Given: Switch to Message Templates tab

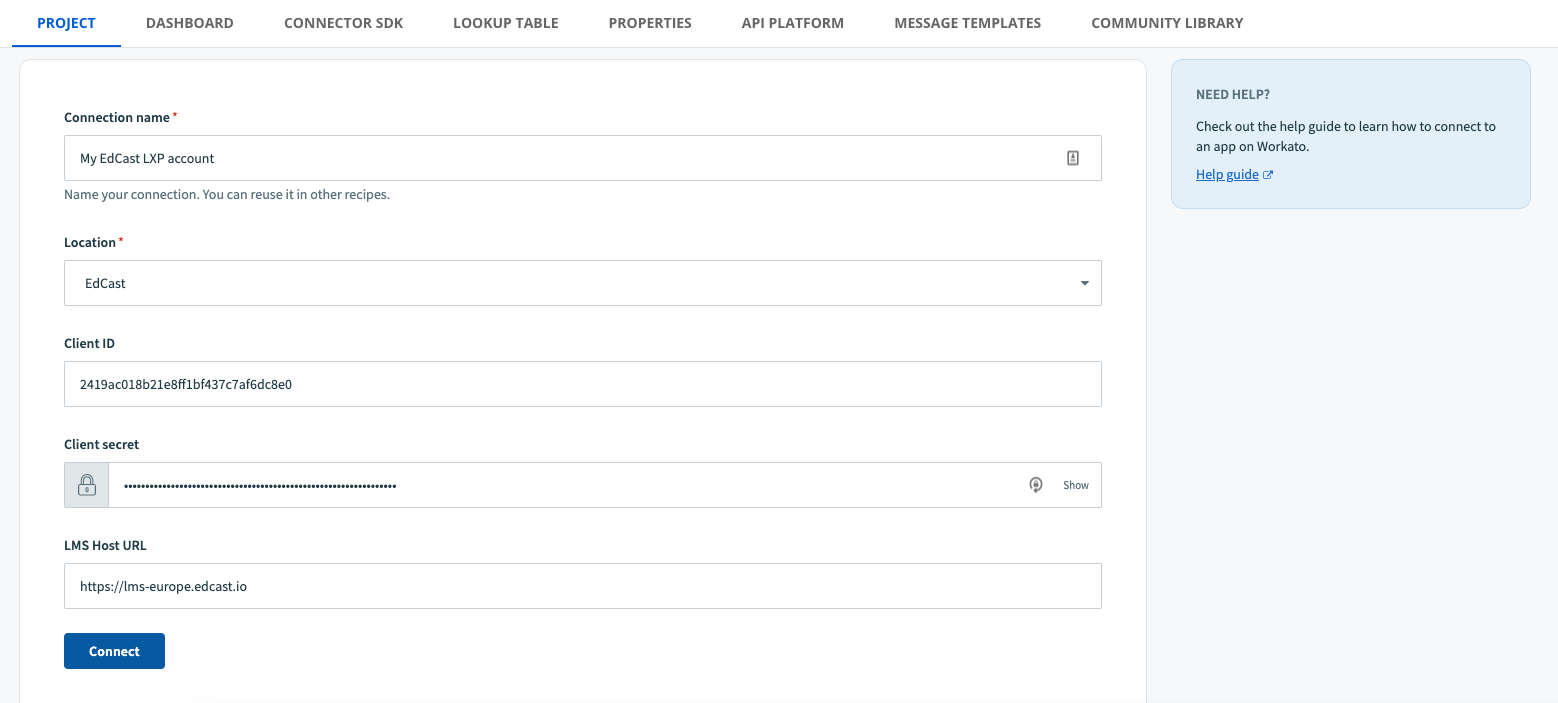Looking at the screenshot, I should click(967, 23).
